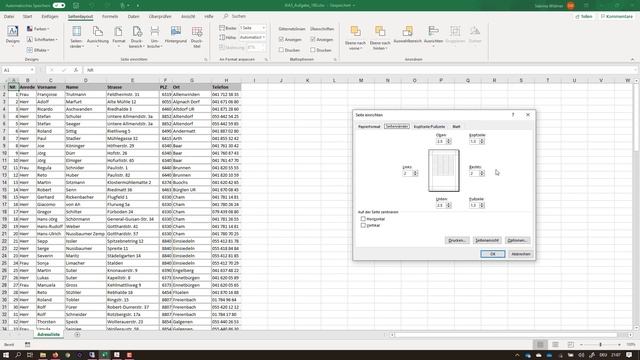Screen dimensions: 640x360
Task: Switch to the Kopfzeile/Fußzeile dialog tab
Action: [429, 127]
